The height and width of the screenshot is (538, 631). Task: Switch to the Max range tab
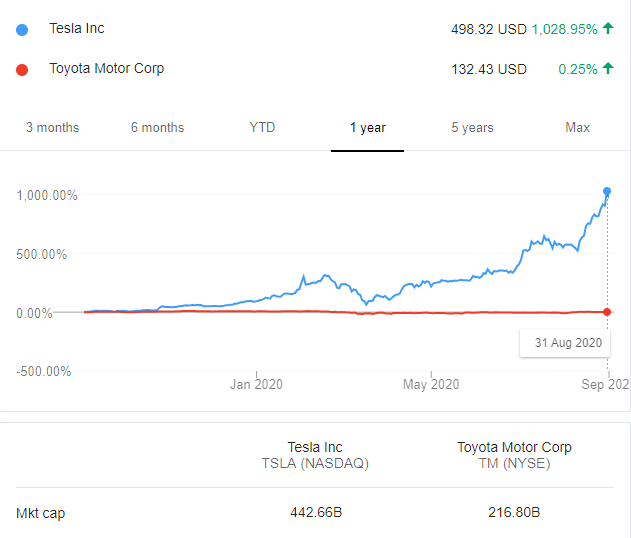point(577,127)
